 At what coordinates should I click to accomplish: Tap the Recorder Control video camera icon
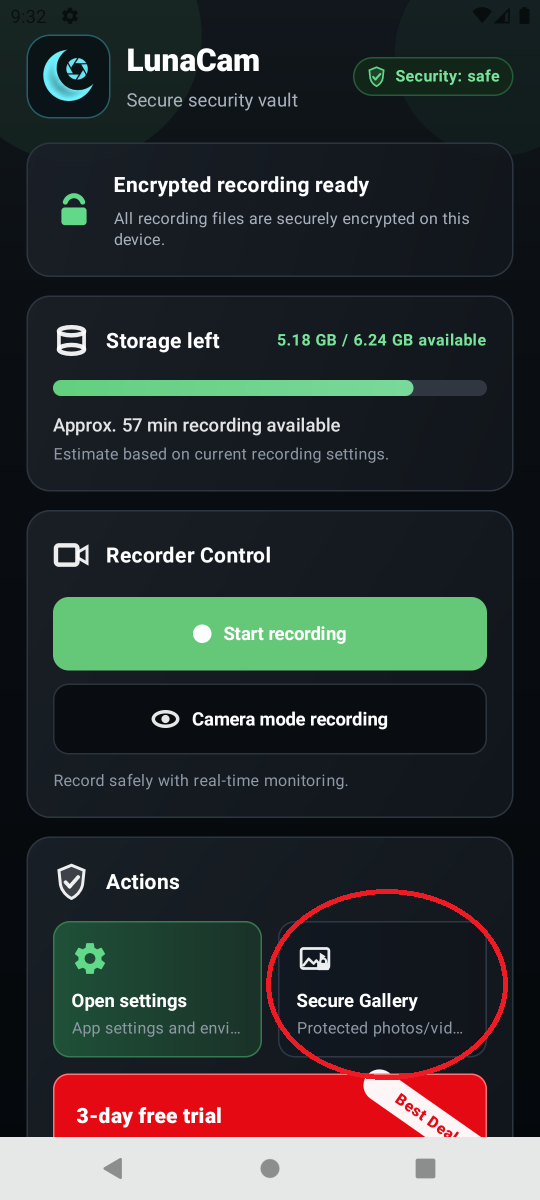71,555
